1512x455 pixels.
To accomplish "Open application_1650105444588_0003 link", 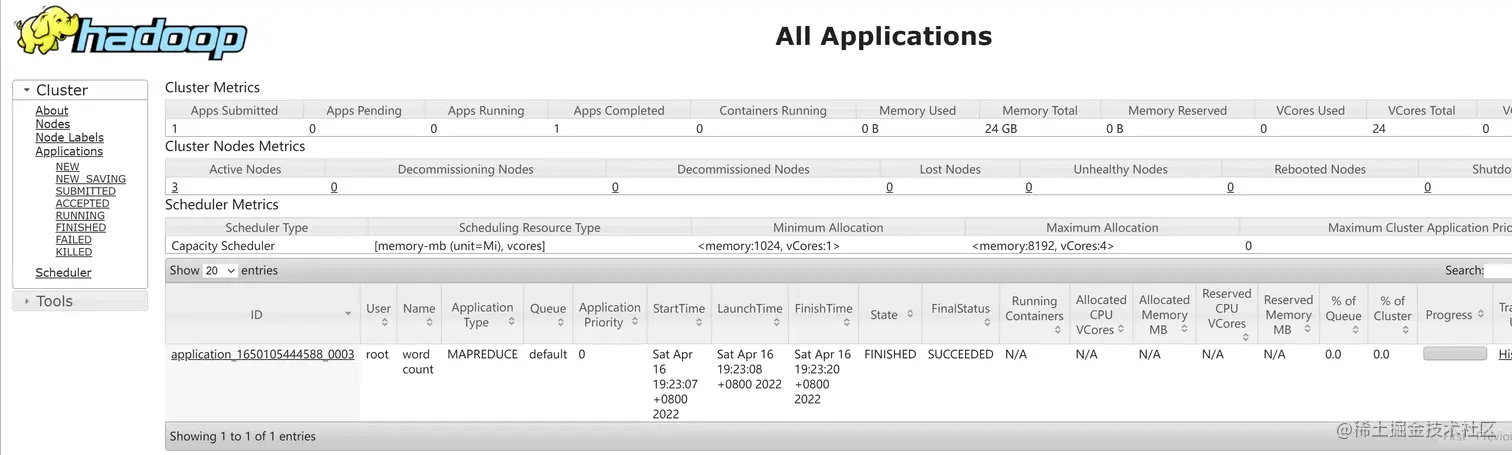I will point(263,355).
